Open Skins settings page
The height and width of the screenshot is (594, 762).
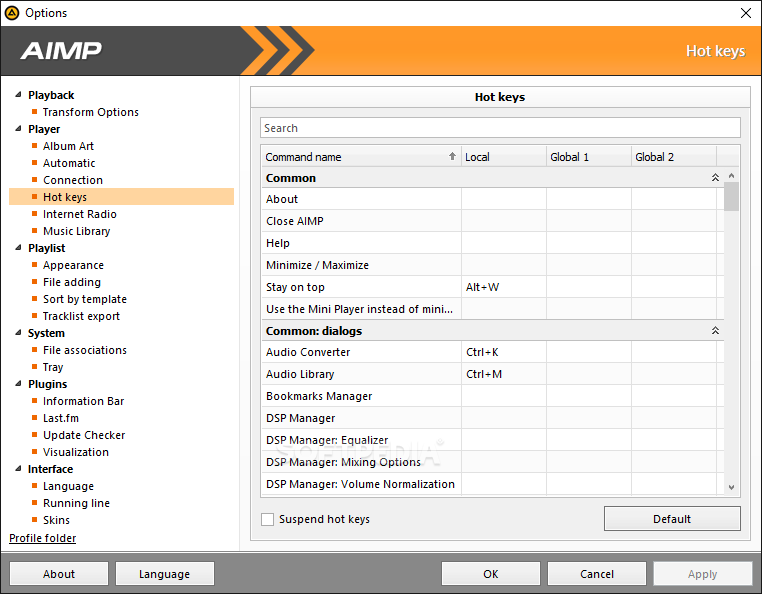coord(56,520)
